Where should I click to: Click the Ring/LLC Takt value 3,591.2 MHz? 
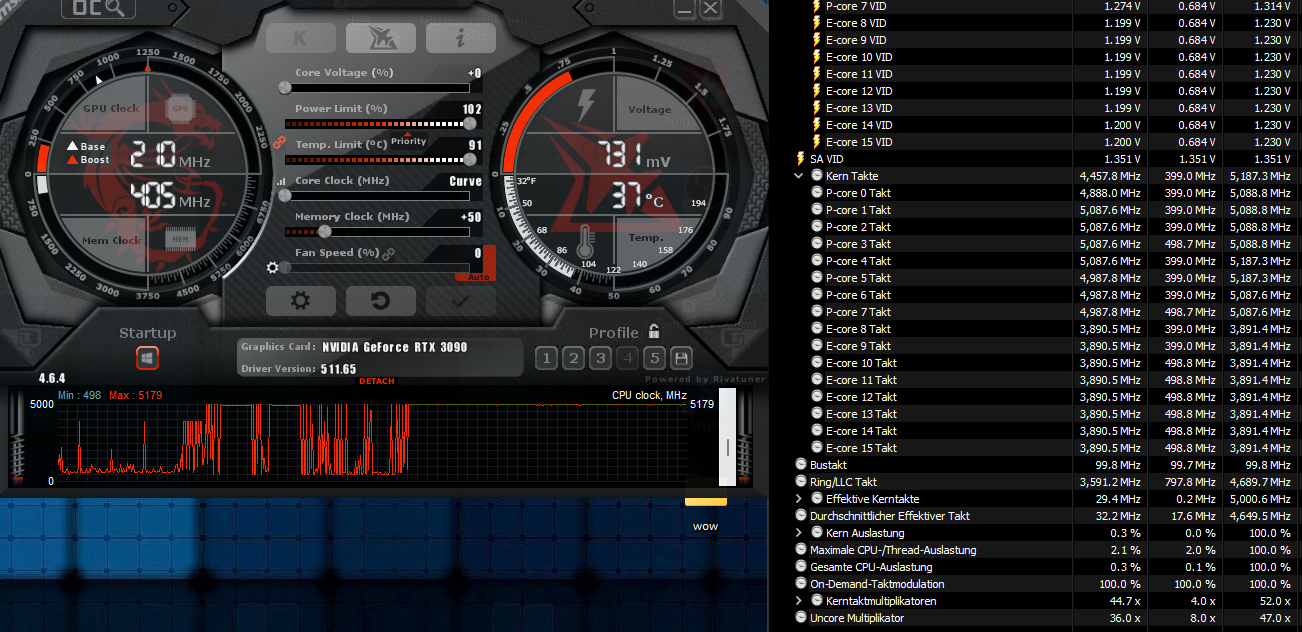(1110, 482)
